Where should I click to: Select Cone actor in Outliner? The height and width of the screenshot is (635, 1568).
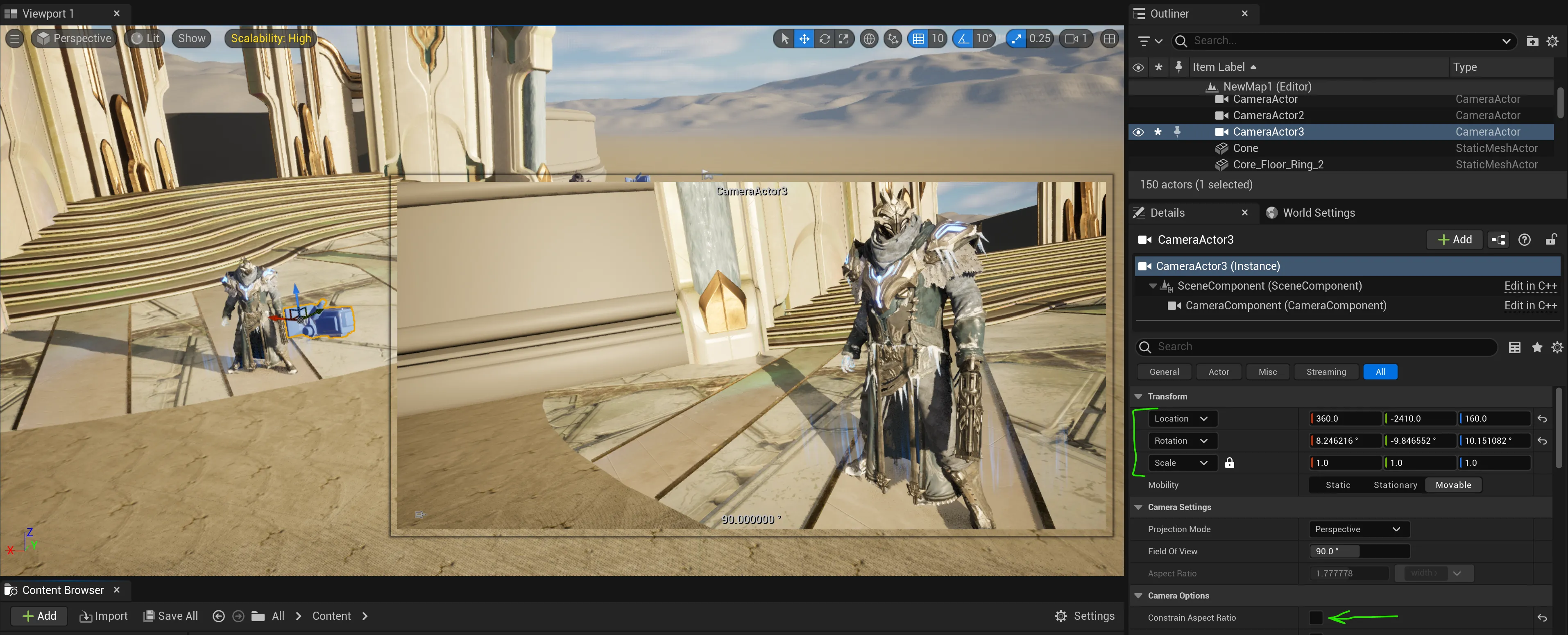click(1245, 149)
